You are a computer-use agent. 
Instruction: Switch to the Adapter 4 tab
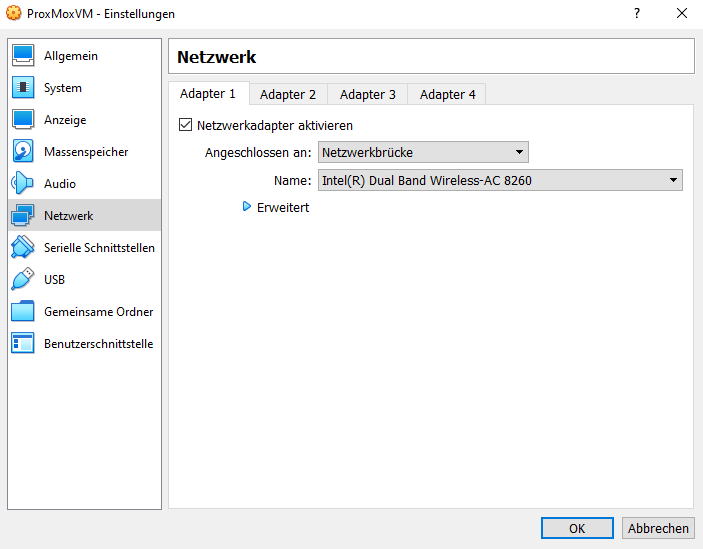(x=447, y=95)
